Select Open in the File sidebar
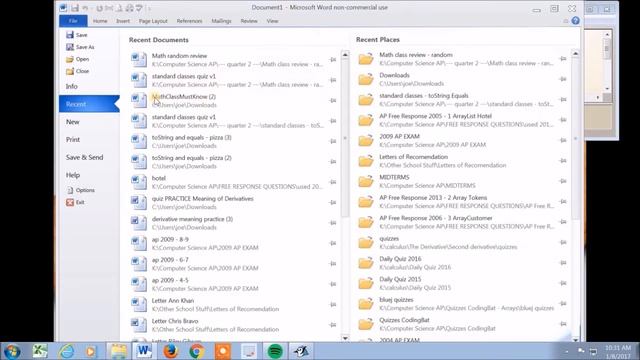The image size is (640, 360). click(x=78, y=59)
